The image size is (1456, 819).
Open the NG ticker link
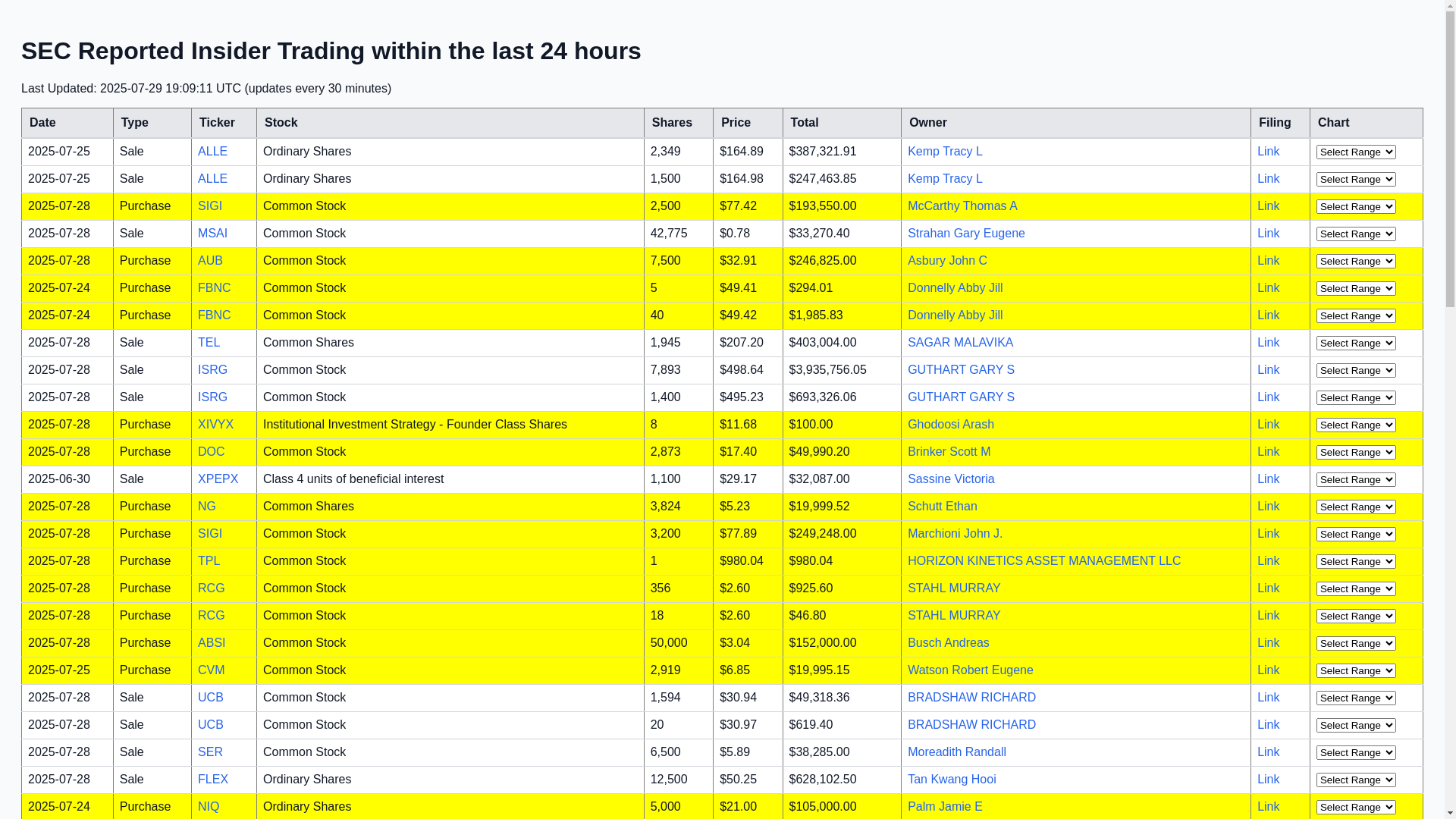pyautogui.click(x=206, y=507)
